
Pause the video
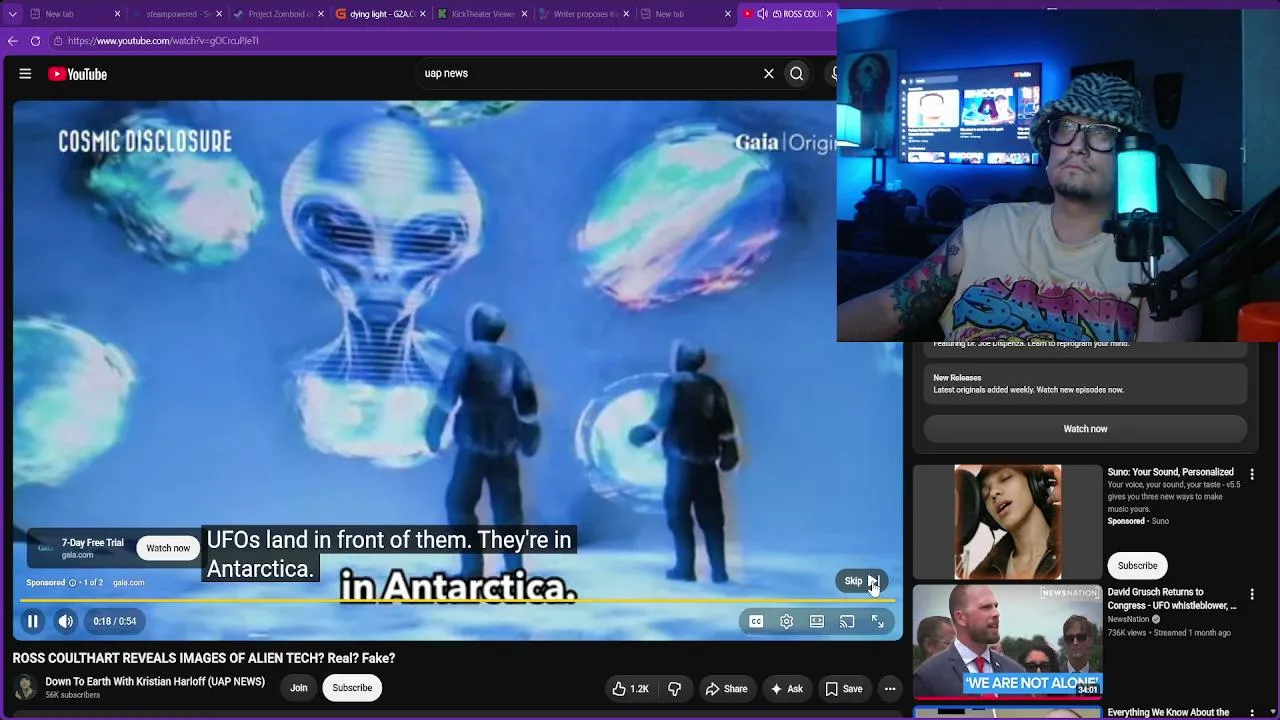coord(32,621)
